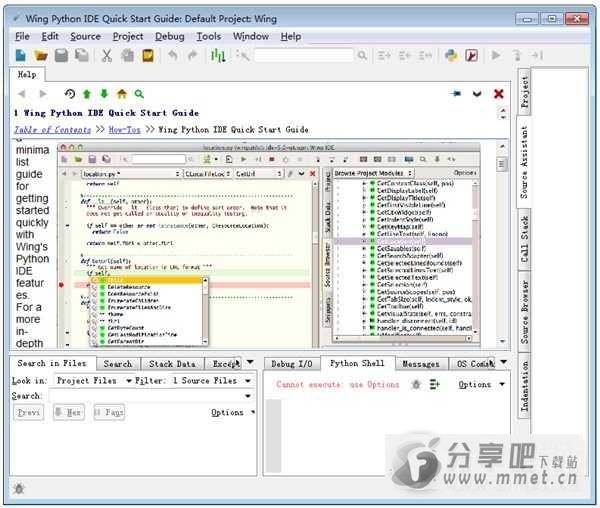Open the Look in Project Files dropdown
Screen dimensions: 600x508
[93, 381]
